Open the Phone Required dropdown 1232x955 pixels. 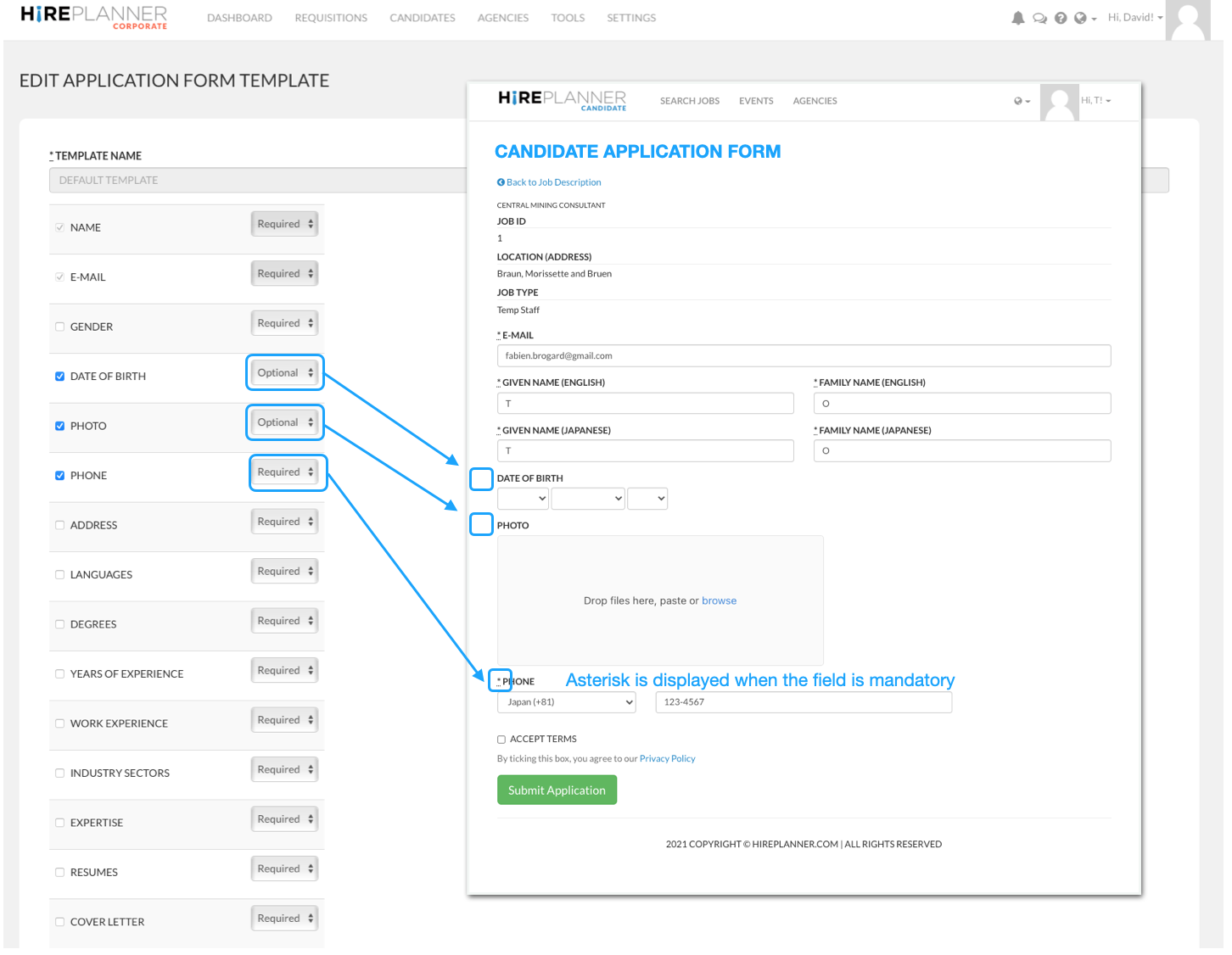pos(285,472)
